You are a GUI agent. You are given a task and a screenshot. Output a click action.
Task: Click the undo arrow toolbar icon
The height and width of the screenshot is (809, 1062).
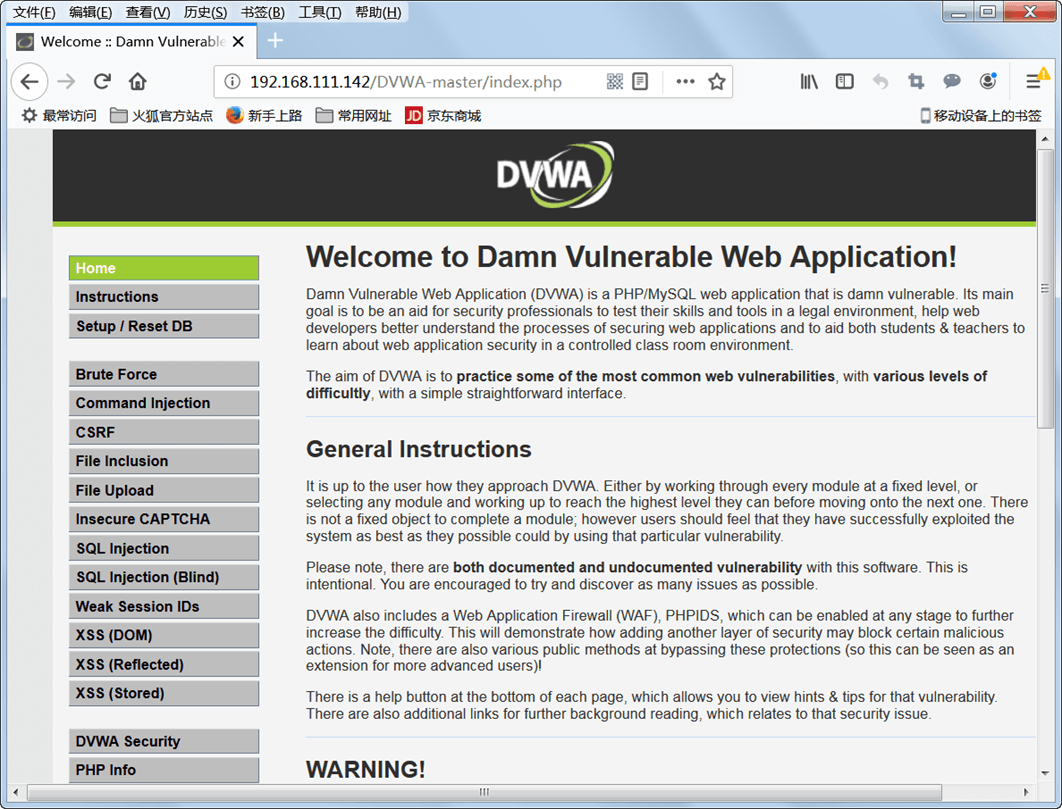(880, 82)
